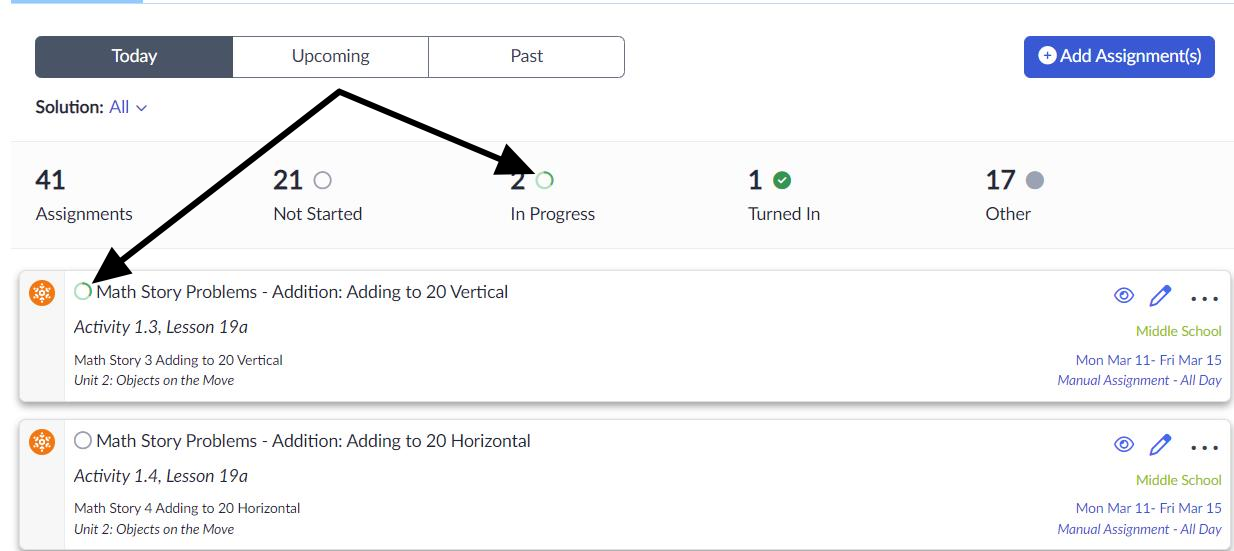Edit the Adding to 20 Vertical assignment pencil
This screenshot has width=1234, height=551.
pyautogui.click(x=1160, y=296)
